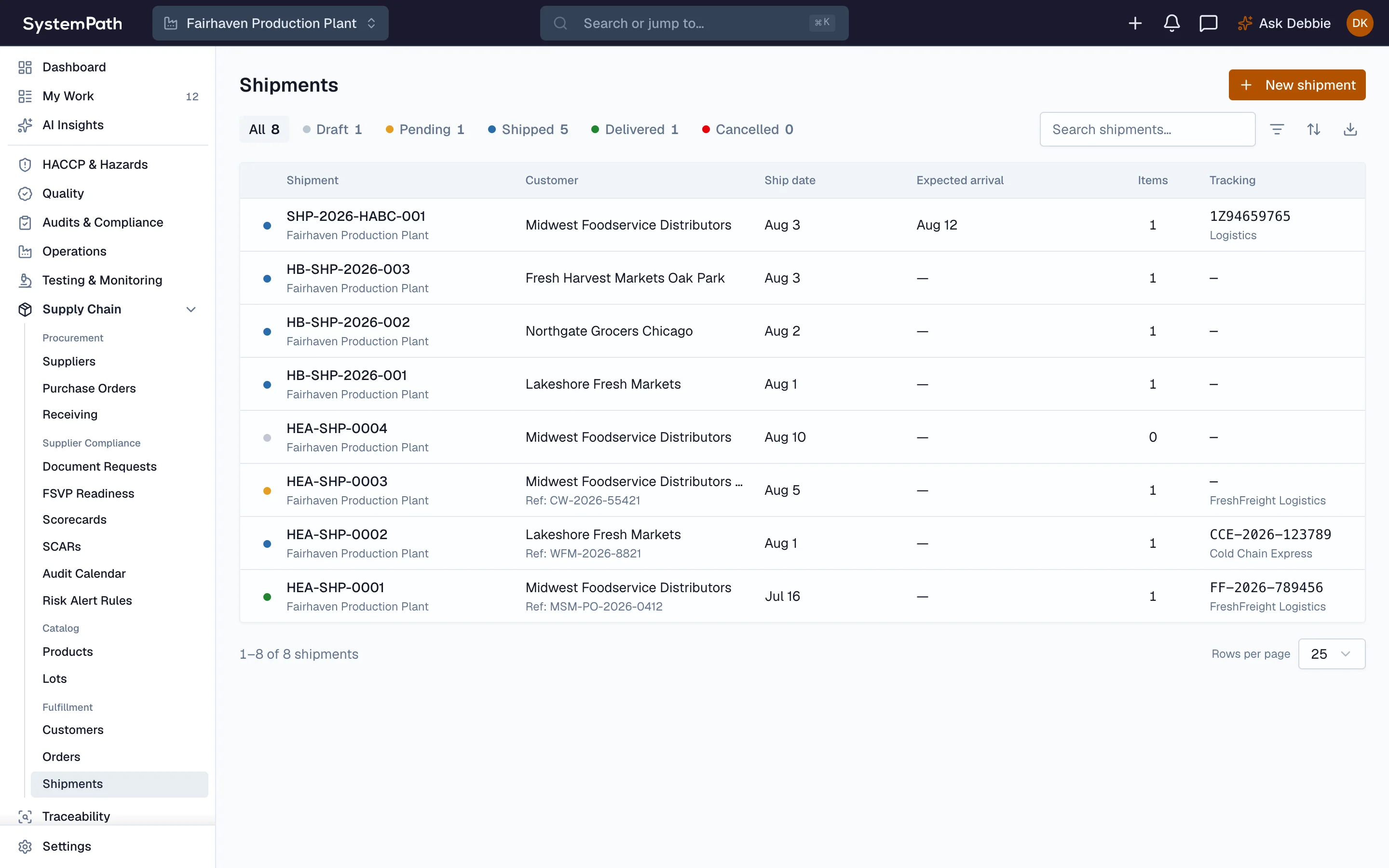The height and width of the screenshot is (868, 1389).
Task: Go to Scorecards page
Action: [75, 519]
